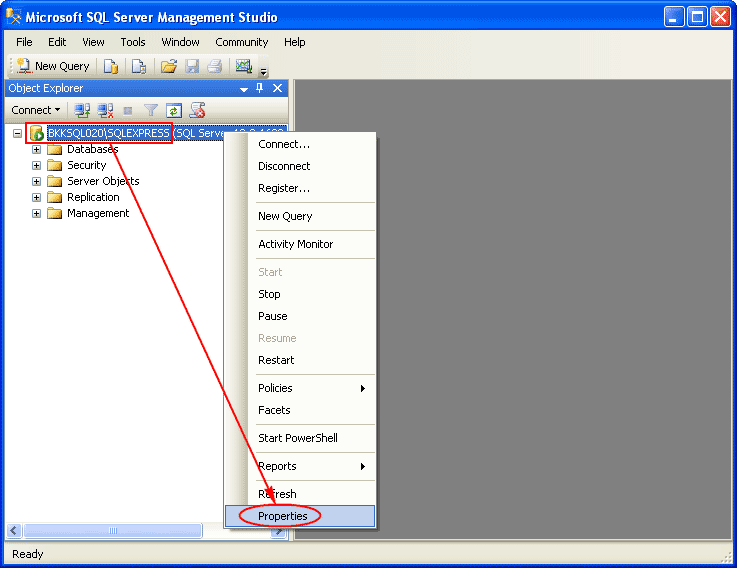The height and width of the screenshot is (568, 737).
Task: Choose Activity Monitor in the context menu
Action: click(x=300, y=245)
